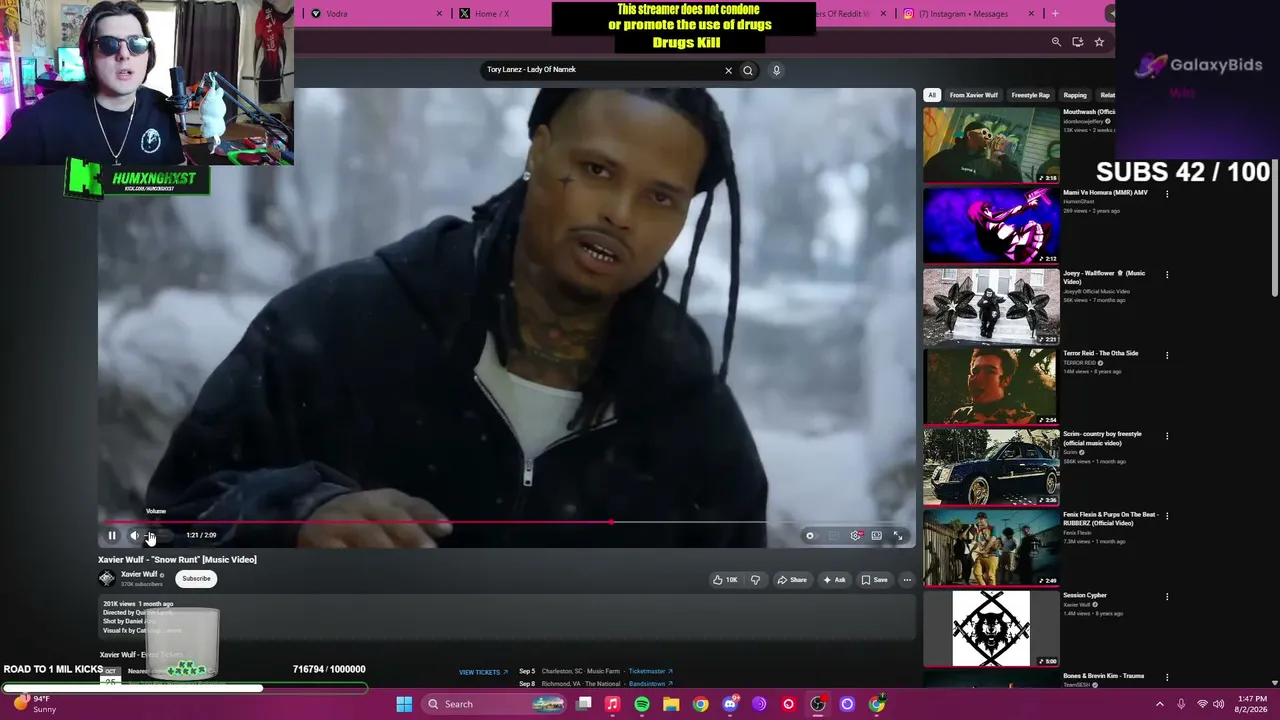Image resolution: width=1280 pixels, height=720 pixels.
Task: Clear the YouTube search box text
Action: click(728, 70)
